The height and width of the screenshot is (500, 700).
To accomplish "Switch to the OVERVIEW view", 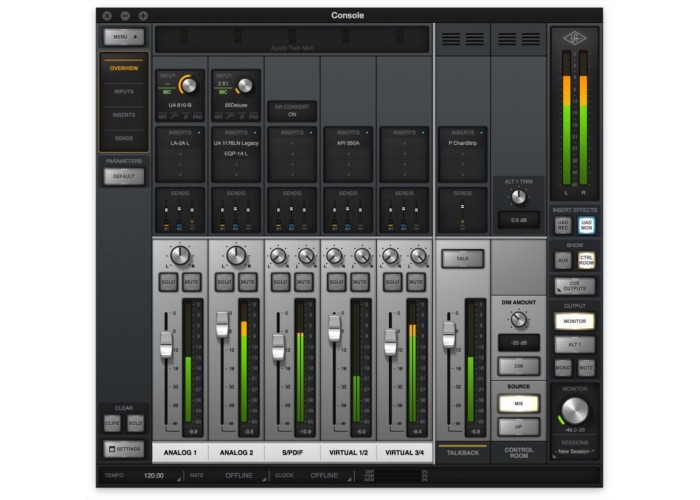I will coord(124,68).
